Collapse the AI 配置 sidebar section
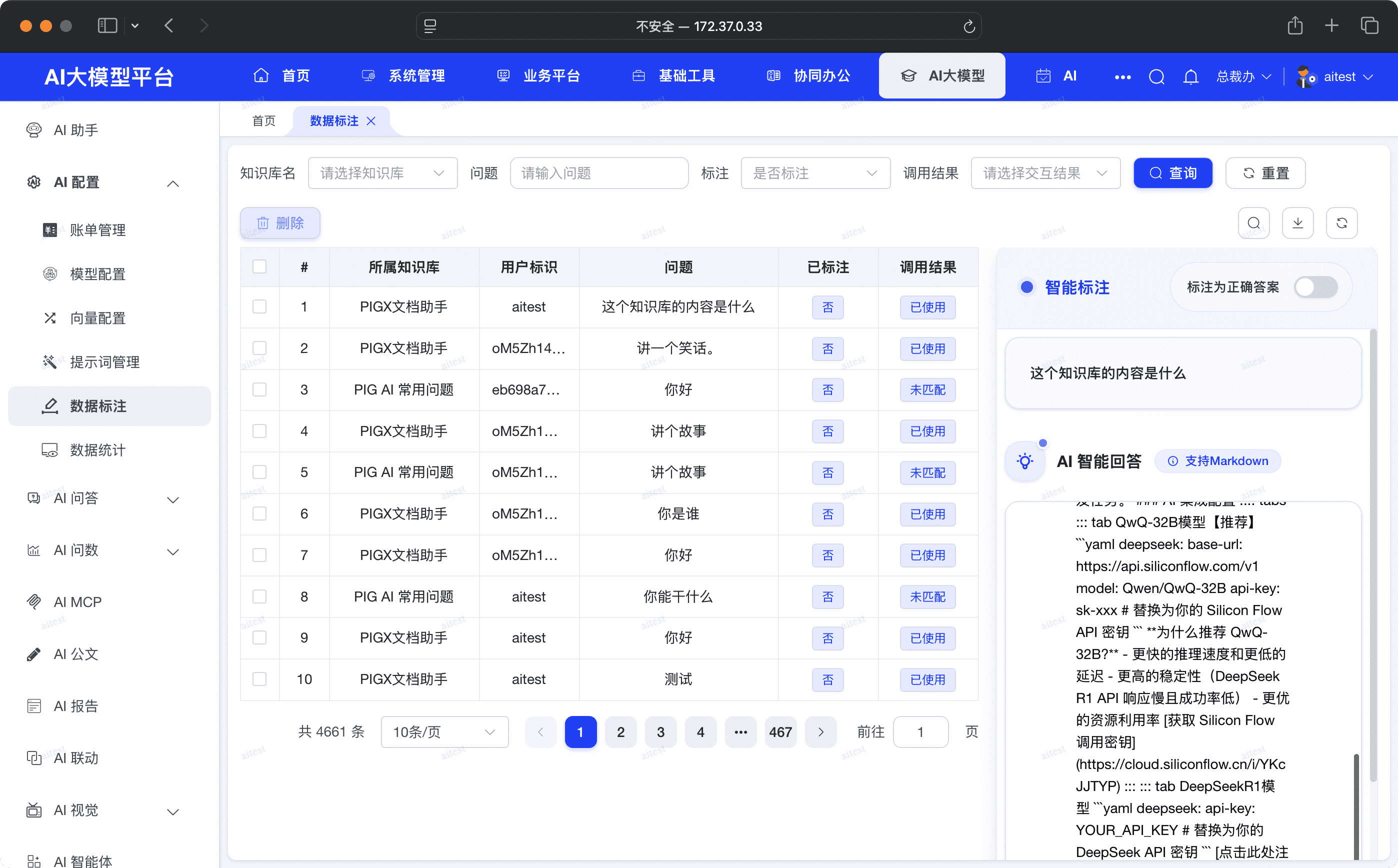Image resolution: width=1398 pixels, height=868 pixels. coord(173,182)
